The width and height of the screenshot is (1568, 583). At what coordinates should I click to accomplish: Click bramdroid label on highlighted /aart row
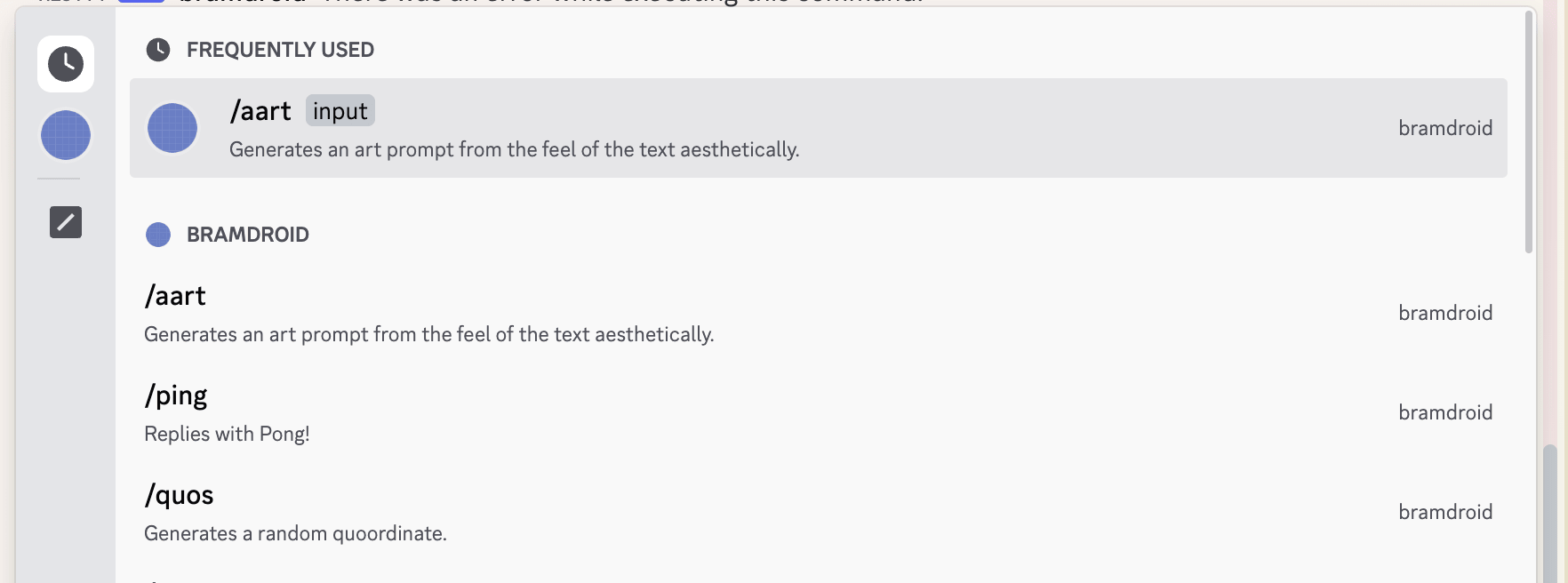click(1445, 128)
